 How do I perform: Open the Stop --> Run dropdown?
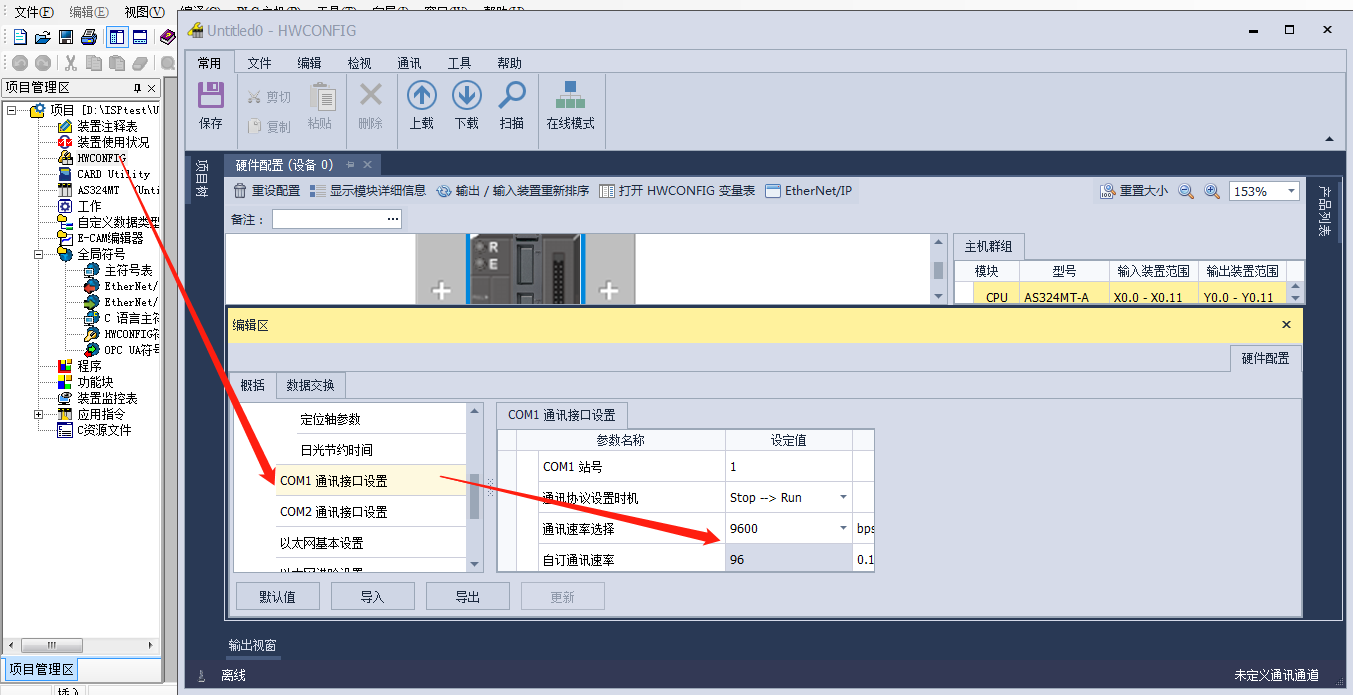[x=842, y=498]
